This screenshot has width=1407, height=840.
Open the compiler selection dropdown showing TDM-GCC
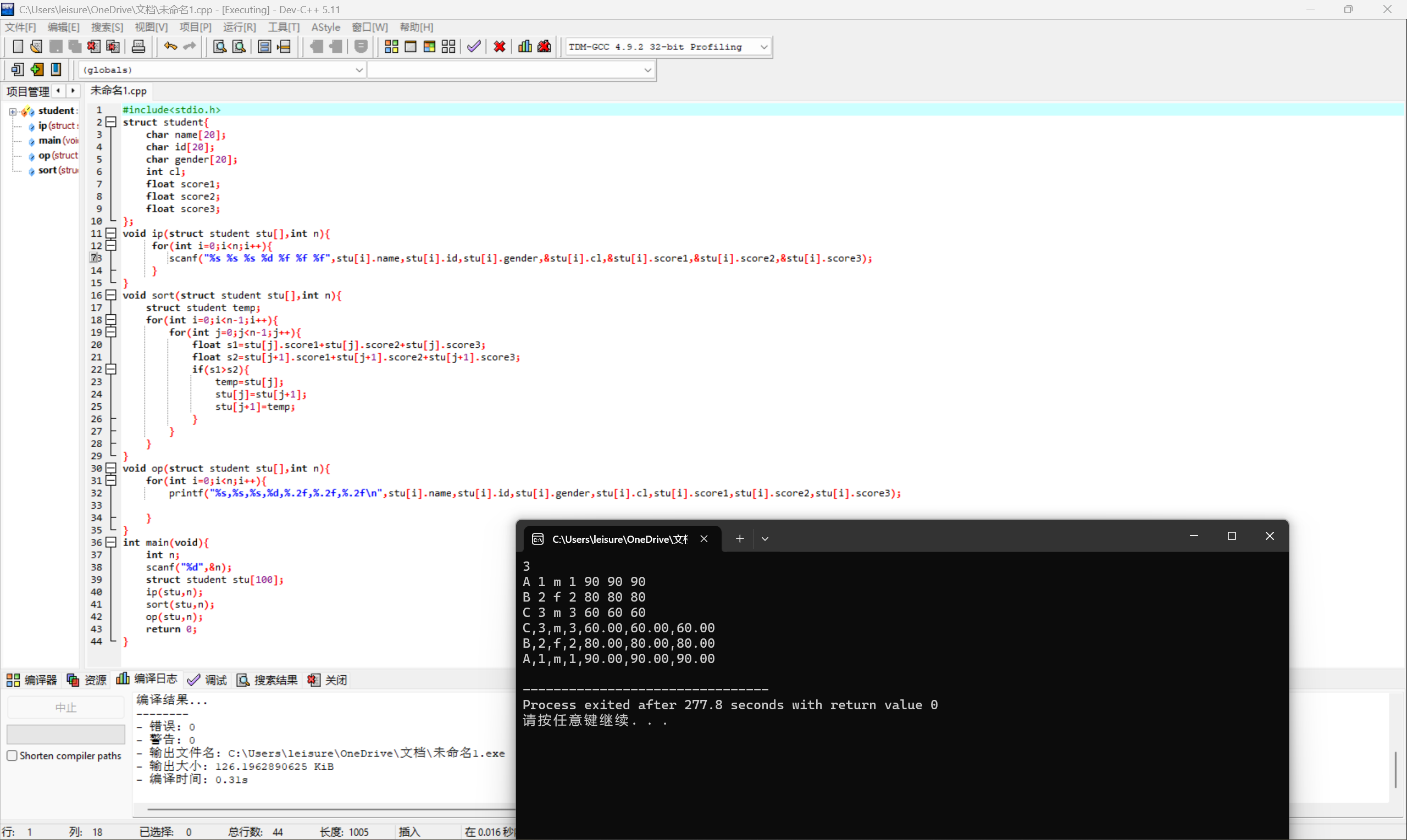pos(764,46)
